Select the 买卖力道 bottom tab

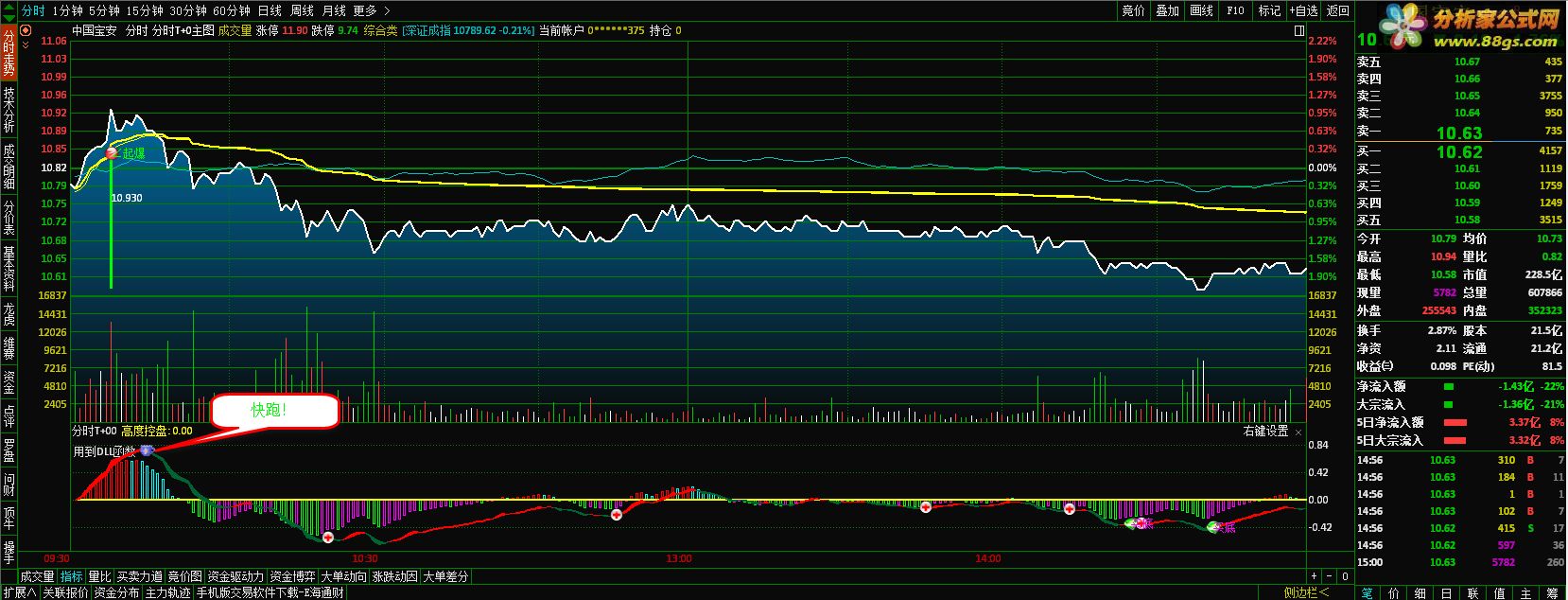tap(140, 576)
